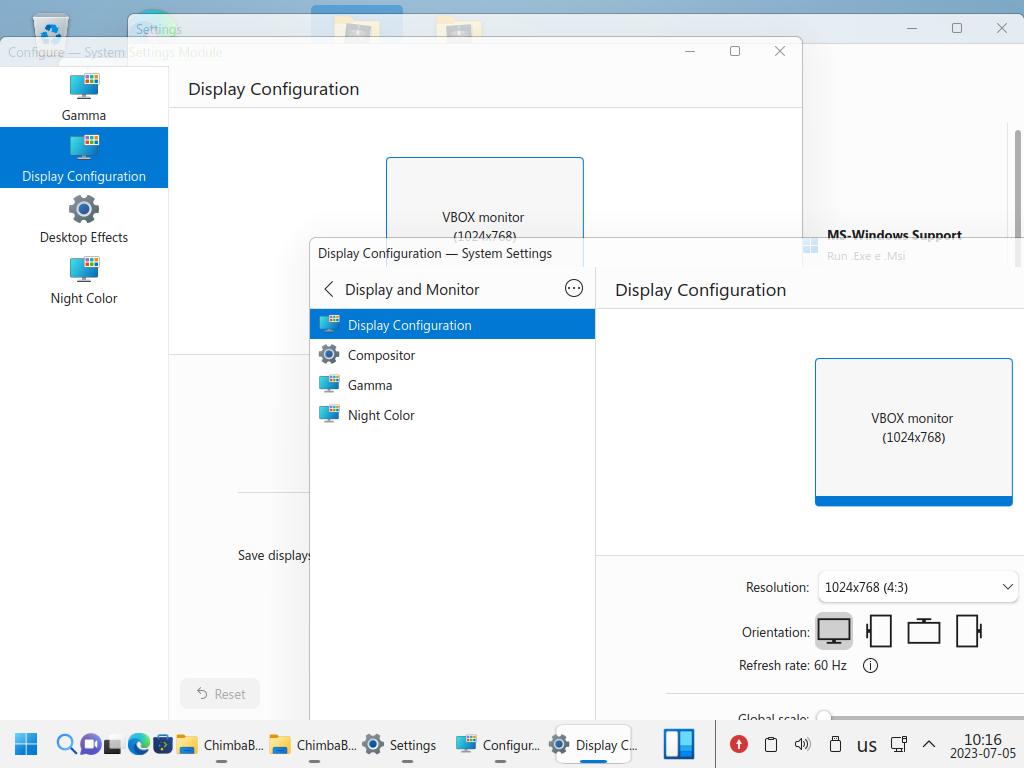This screenshot has width=1024, height=768.
Task: Select Night Color in the System Settings sidebar
Action: tap(381, 415)
